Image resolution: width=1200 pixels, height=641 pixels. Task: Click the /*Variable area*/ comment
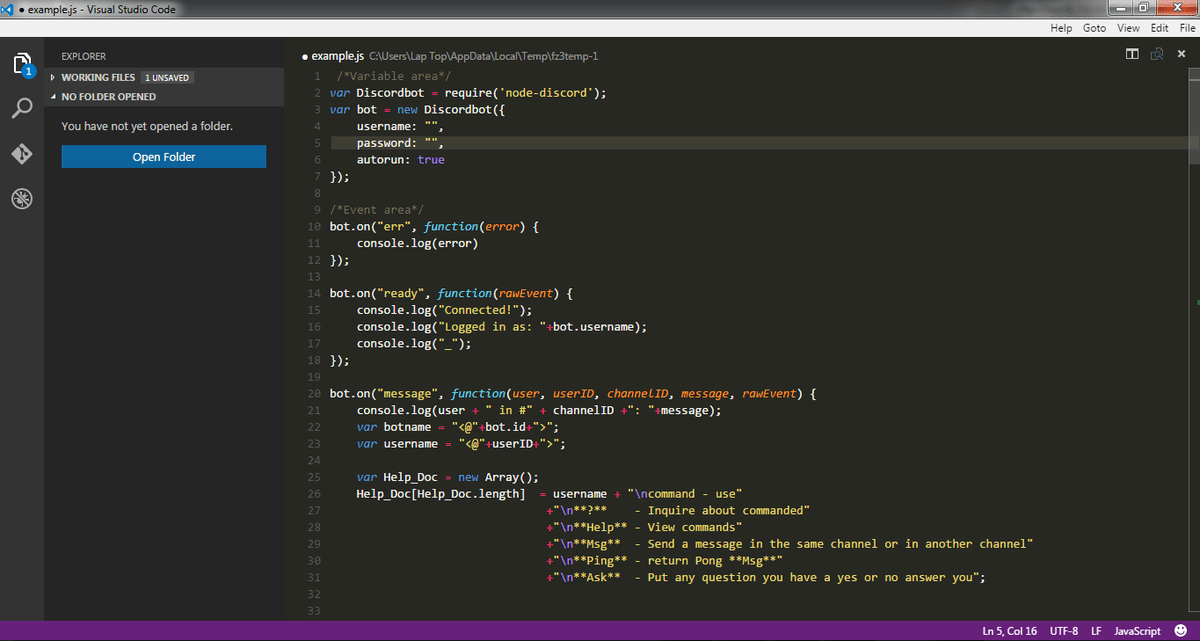pyautogui.click(x=394, y=76)
